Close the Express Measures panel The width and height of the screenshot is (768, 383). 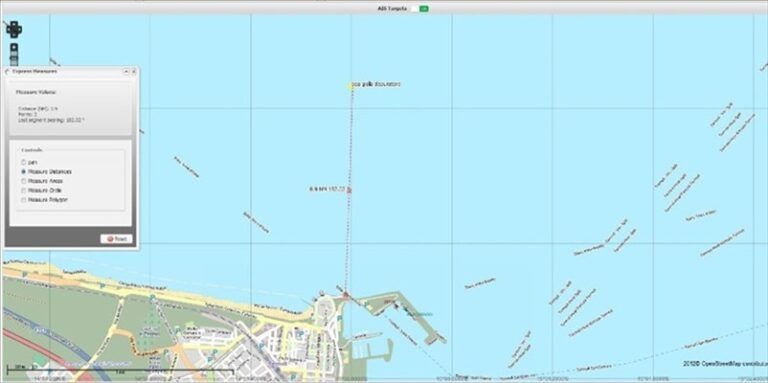pos(133,72)
